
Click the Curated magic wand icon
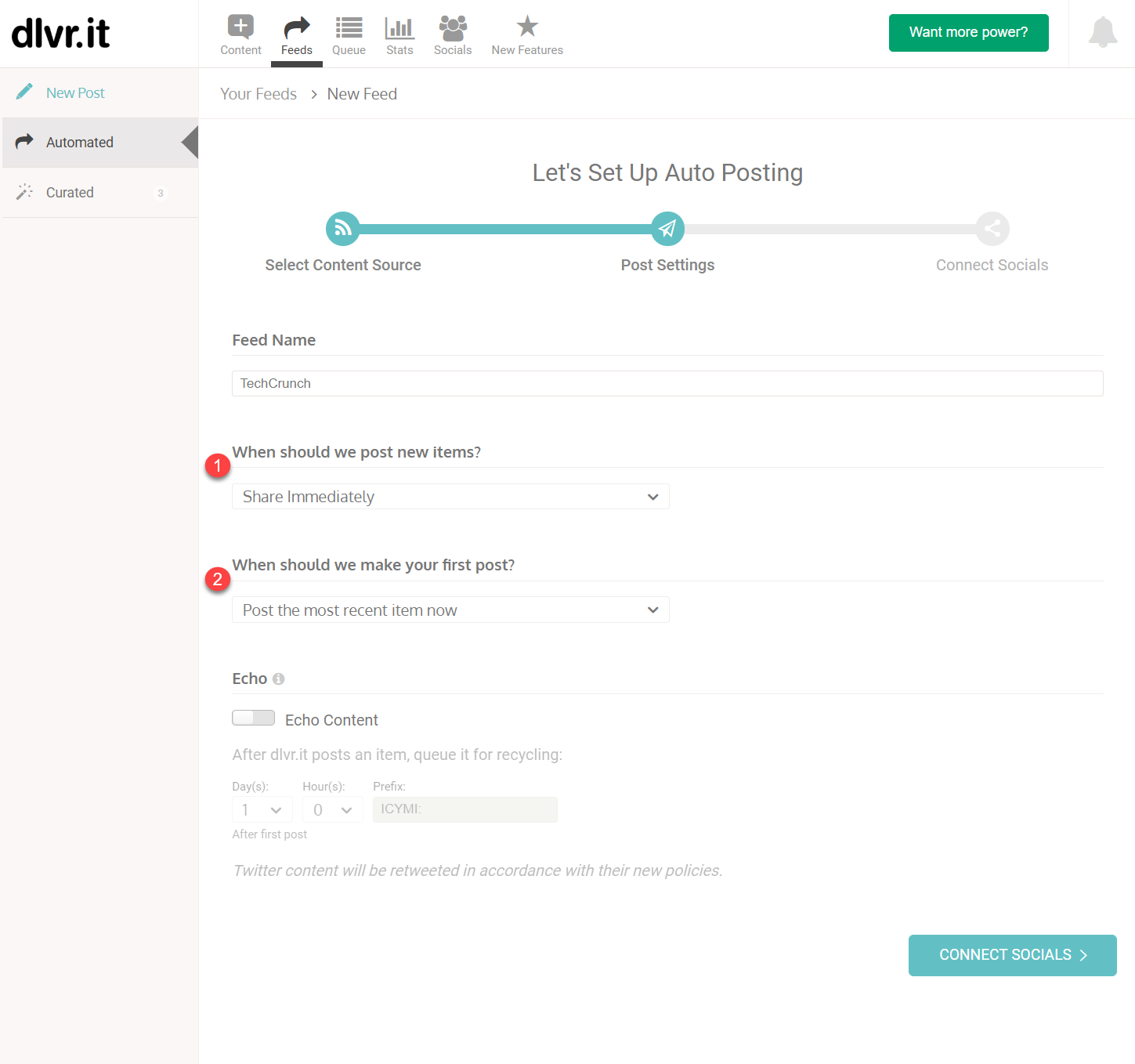(x=24, y=192)
